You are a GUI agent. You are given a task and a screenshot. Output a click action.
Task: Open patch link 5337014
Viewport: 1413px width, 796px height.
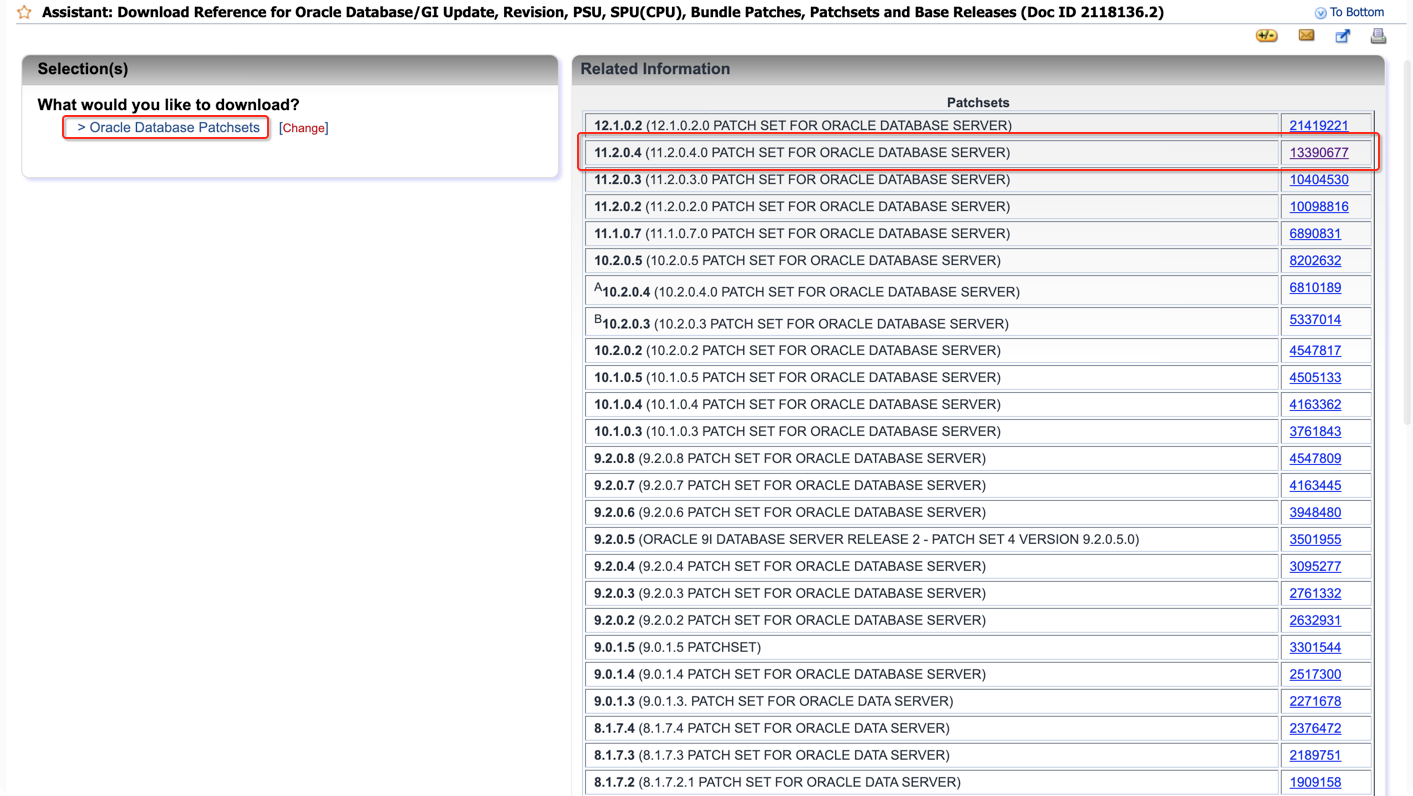pos(1315,319)
